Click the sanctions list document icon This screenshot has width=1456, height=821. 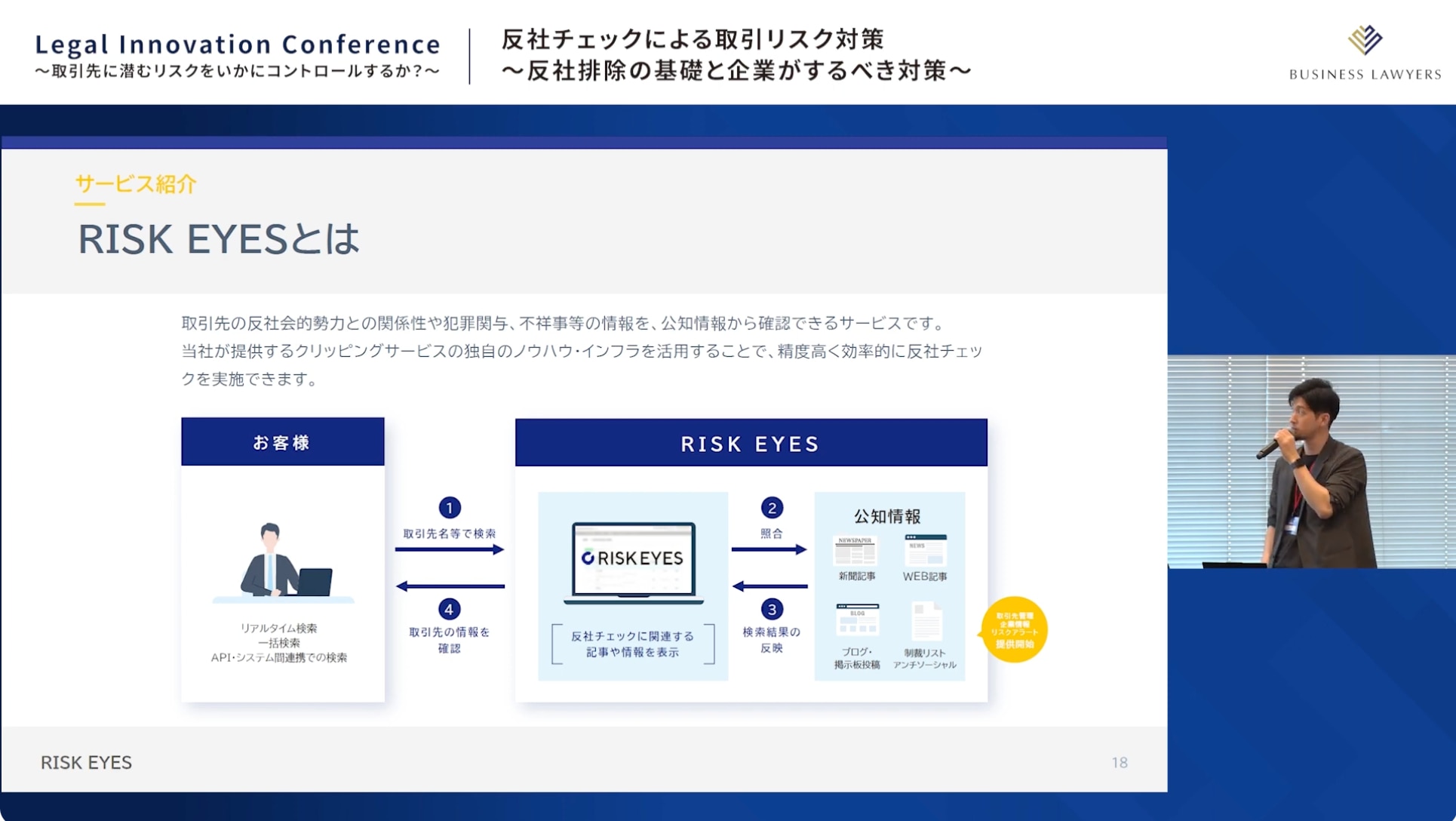tap(926, 620)
